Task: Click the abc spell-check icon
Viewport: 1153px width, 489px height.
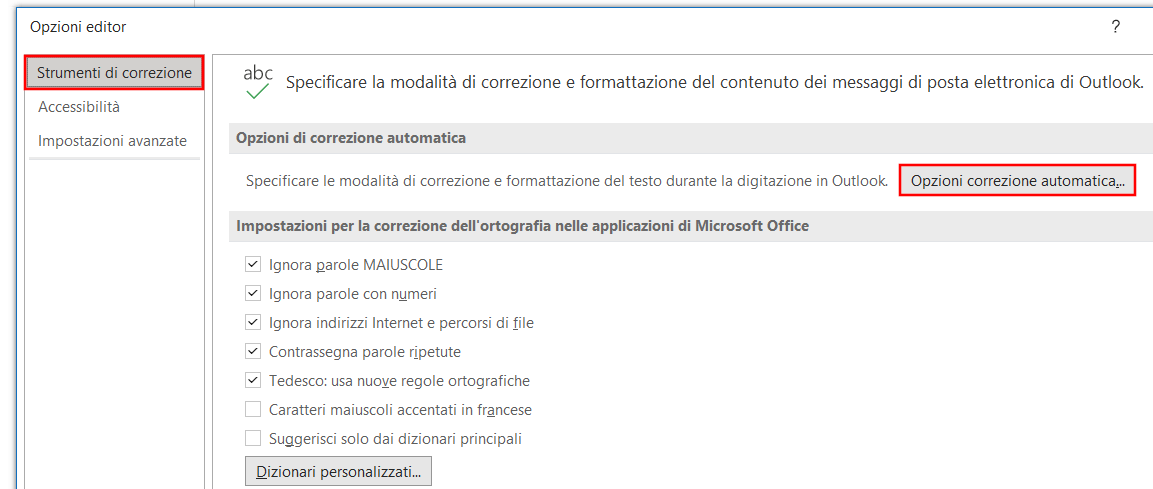Action: click(258, 81)
